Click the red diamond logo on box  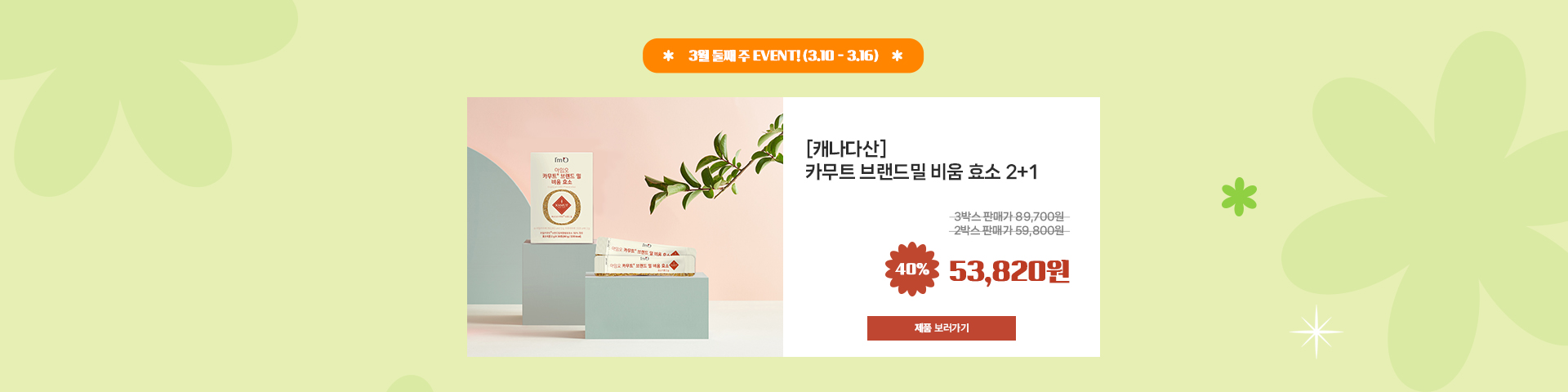tap(561, 204)
